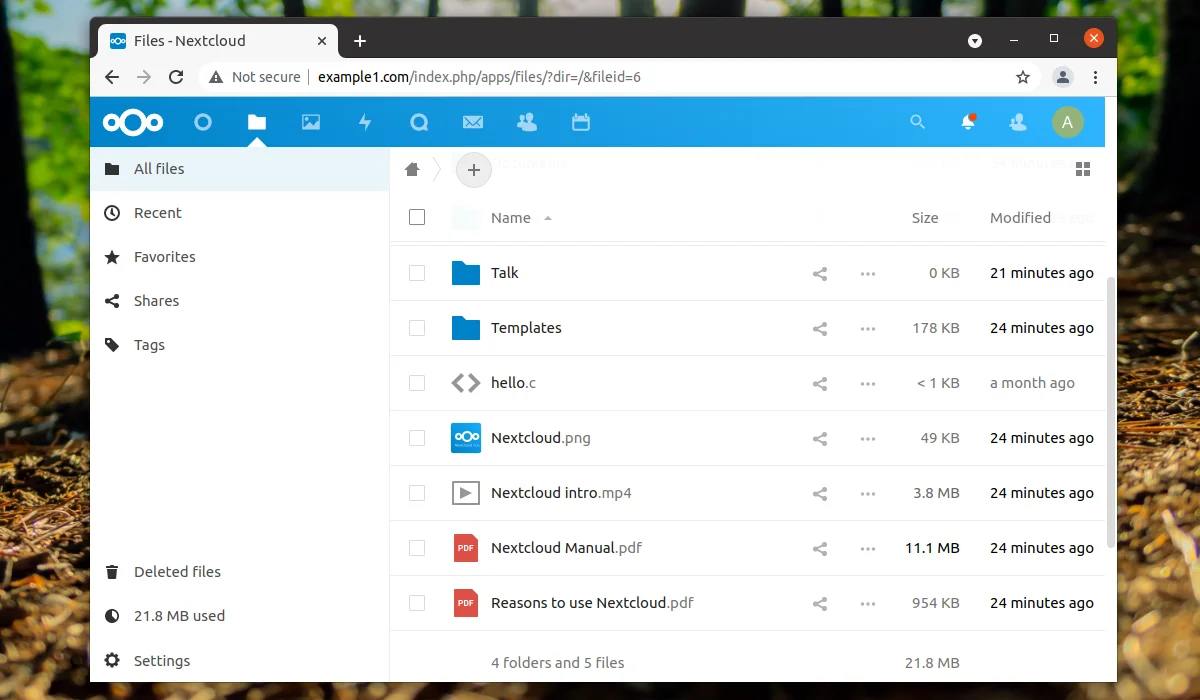Viewport: 1200px width, 700px height.
Task: Select the Nextcloud Manual.pdf checkbox
Action: coord(417,548)
